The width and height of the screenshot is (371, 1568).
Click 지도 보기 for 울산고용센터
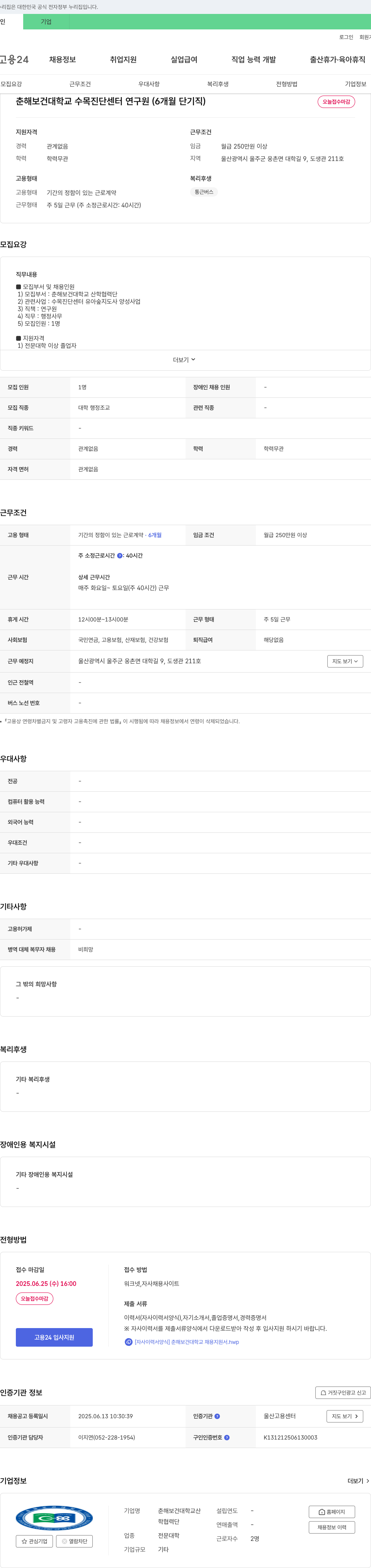click(x=345, y=1416)
